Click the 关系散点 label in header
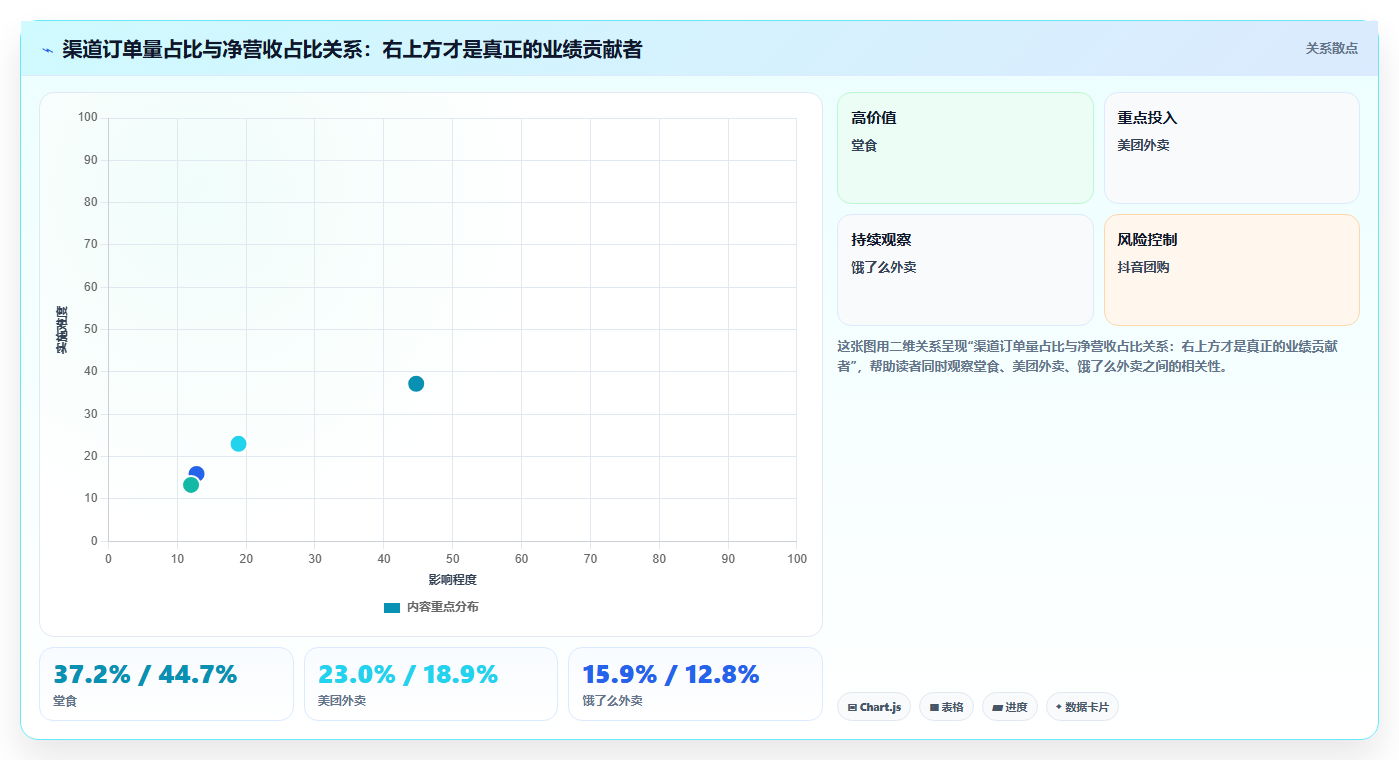The height and width of the screenshot is (760, 1399). (x=1331, y=48)
